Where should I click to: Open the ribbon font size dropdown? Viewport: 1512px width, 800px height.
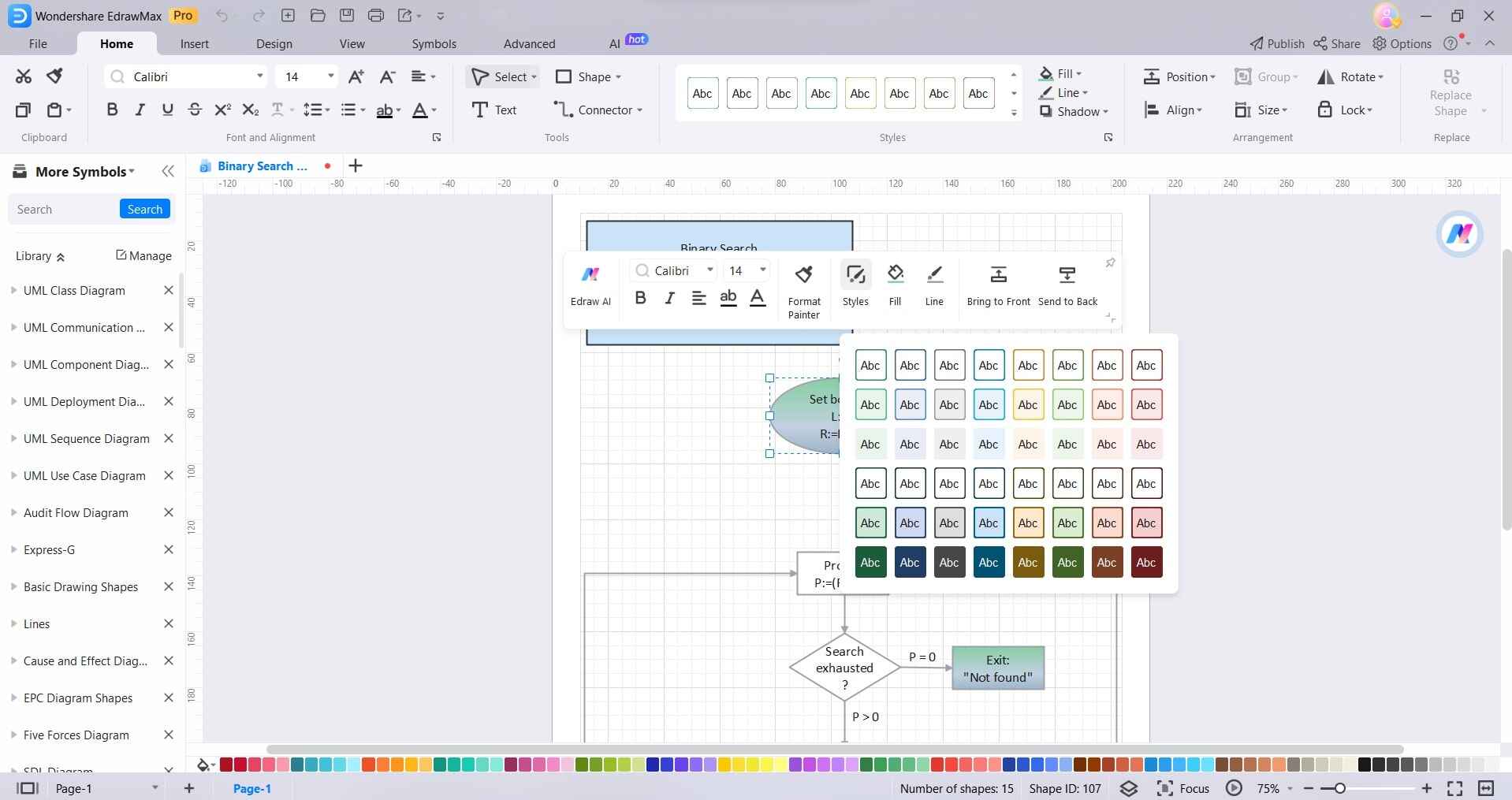330,76
